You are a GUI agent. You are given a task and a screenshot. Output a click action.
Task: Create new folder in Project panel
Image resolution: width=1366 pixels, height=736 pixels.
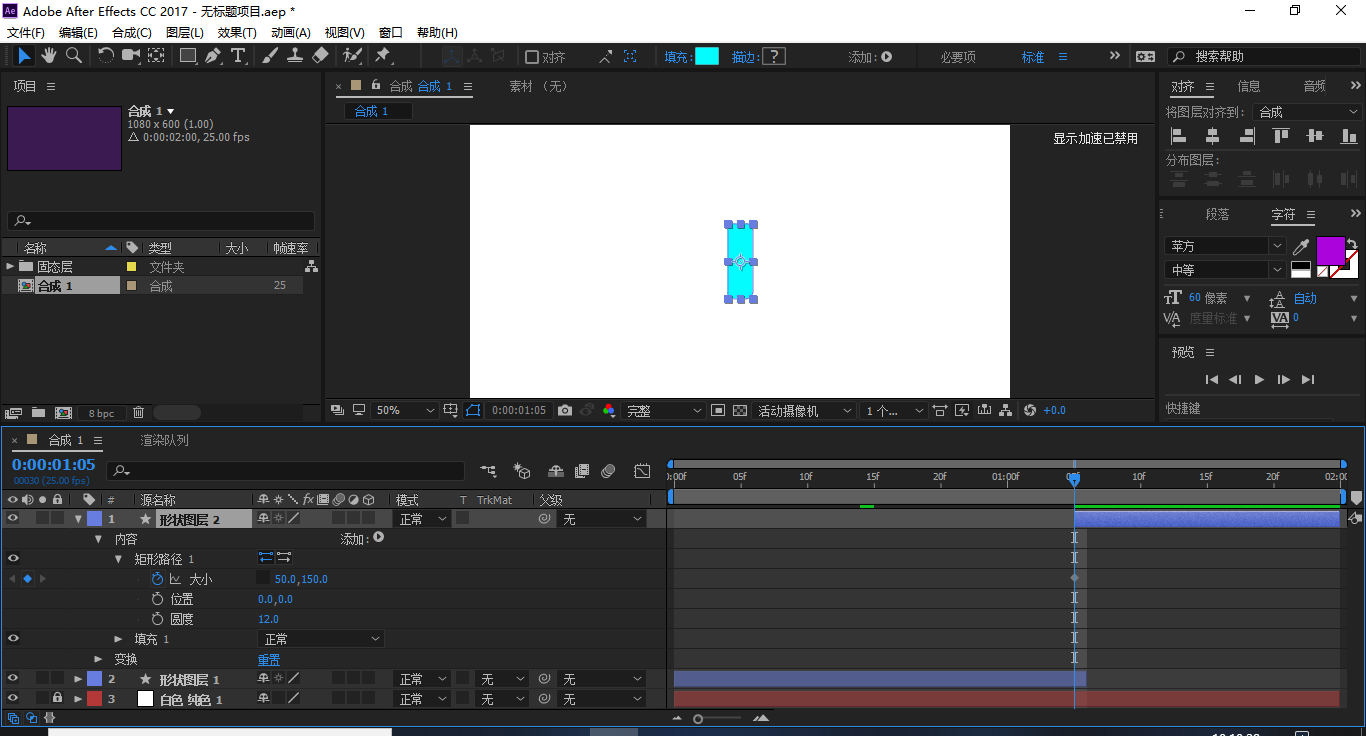pyautogui.click(x=38, y=412)
